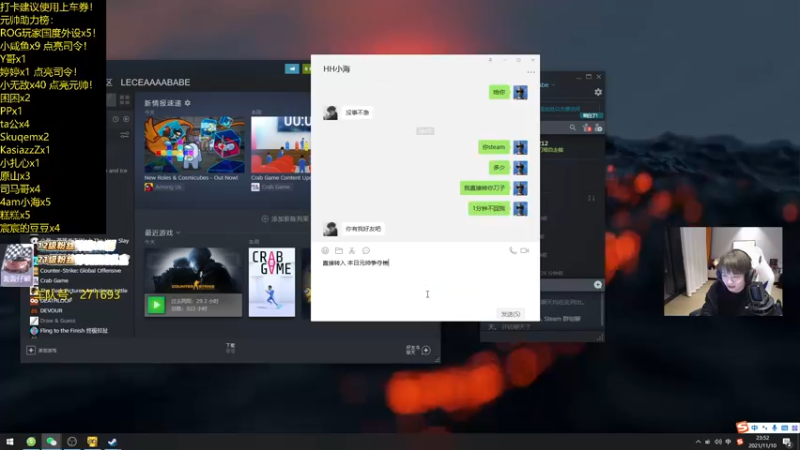Show hidden system tray icons
Image resolution: width=800 pixels, height=450 pixels.
698,442
